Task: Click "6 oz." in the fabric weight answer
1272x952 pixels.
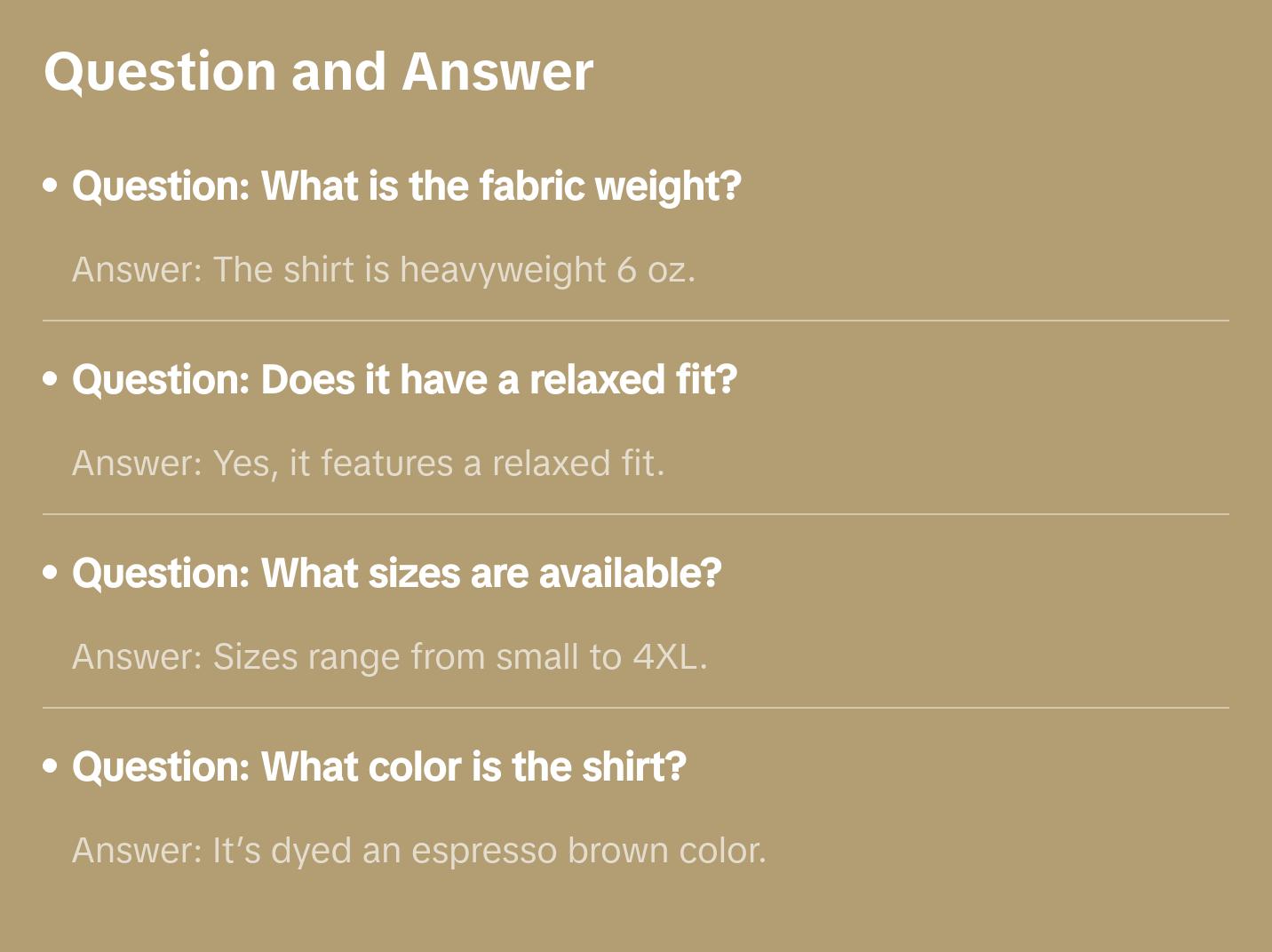Action: (656, 270)
